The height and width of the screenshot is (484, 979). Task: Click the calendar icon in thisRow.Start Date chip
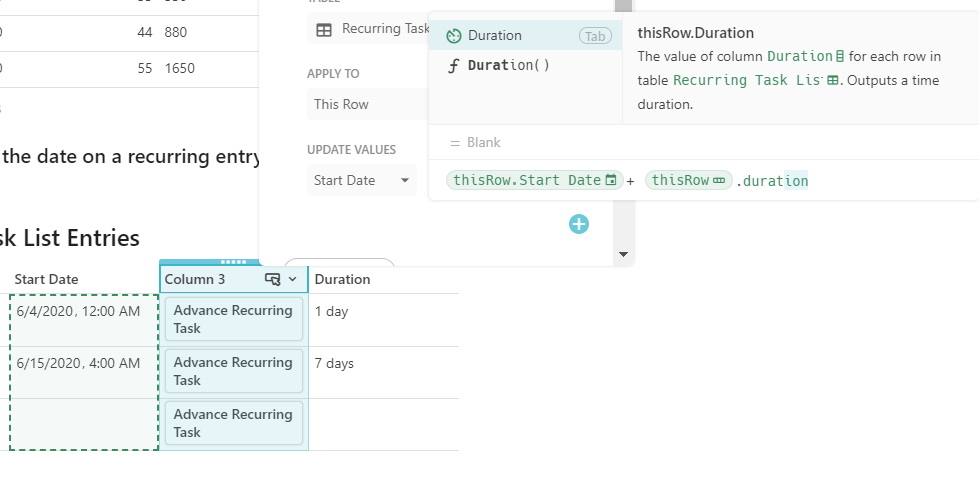611,180
